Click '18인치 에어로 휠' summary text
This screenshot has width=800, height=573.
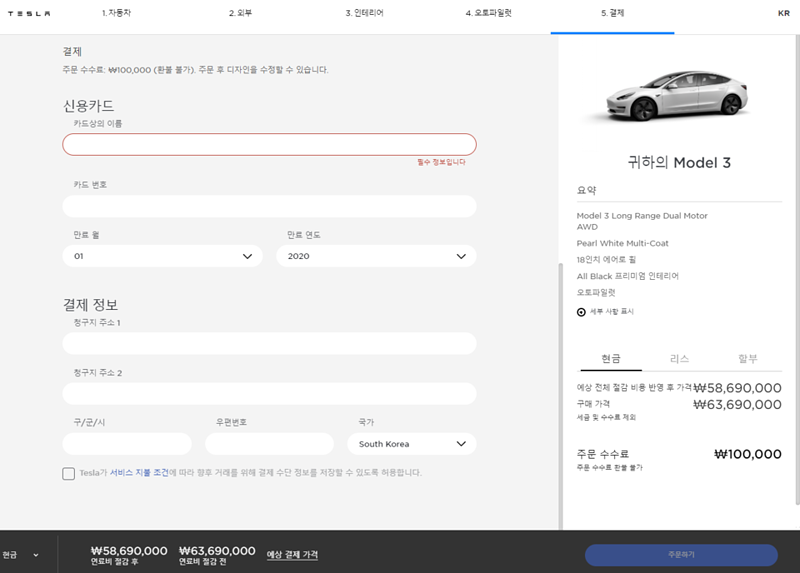pyautogui.click(x=606, y=260)
